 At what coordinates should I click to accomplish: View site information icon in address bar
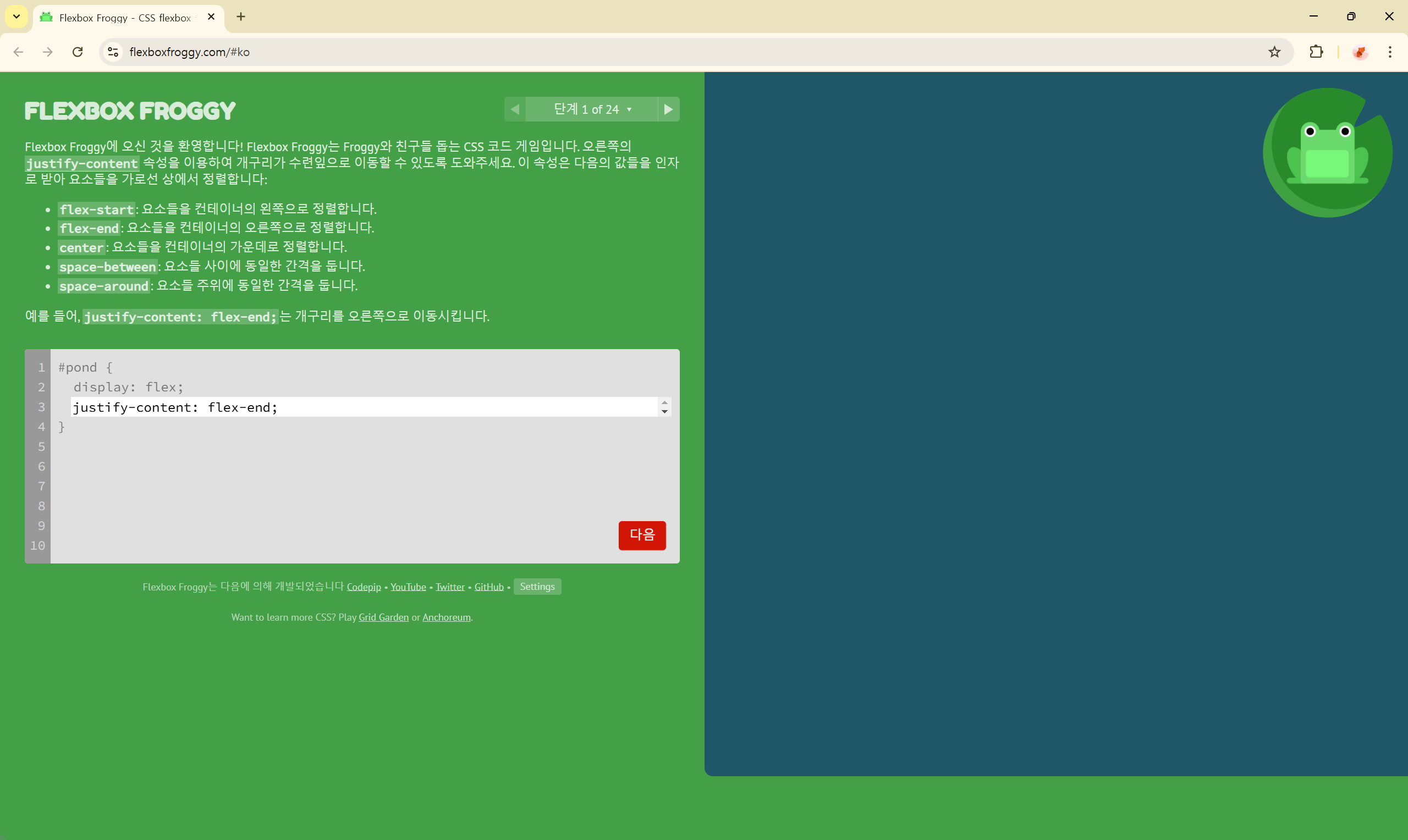click(x=113, y=52)
